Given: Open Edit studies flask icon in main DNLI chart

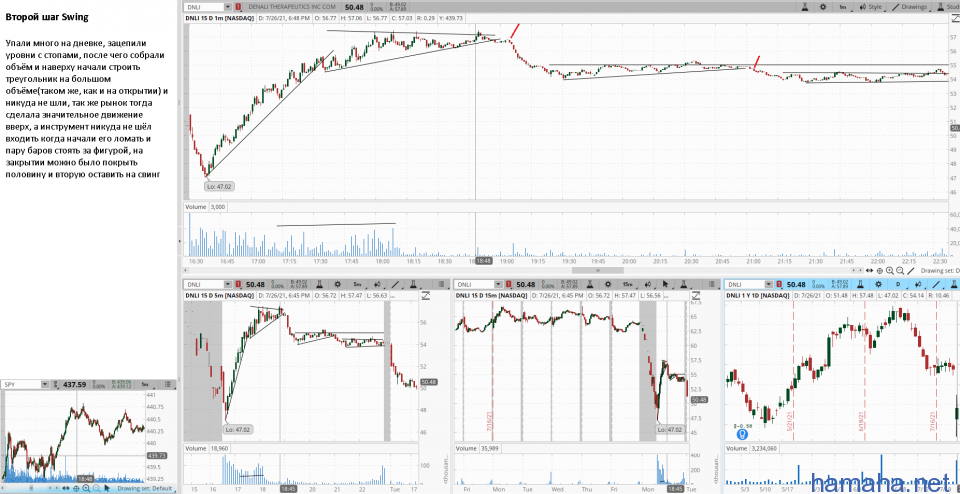Looking at the screenshot, I should (x=805, y=7).
